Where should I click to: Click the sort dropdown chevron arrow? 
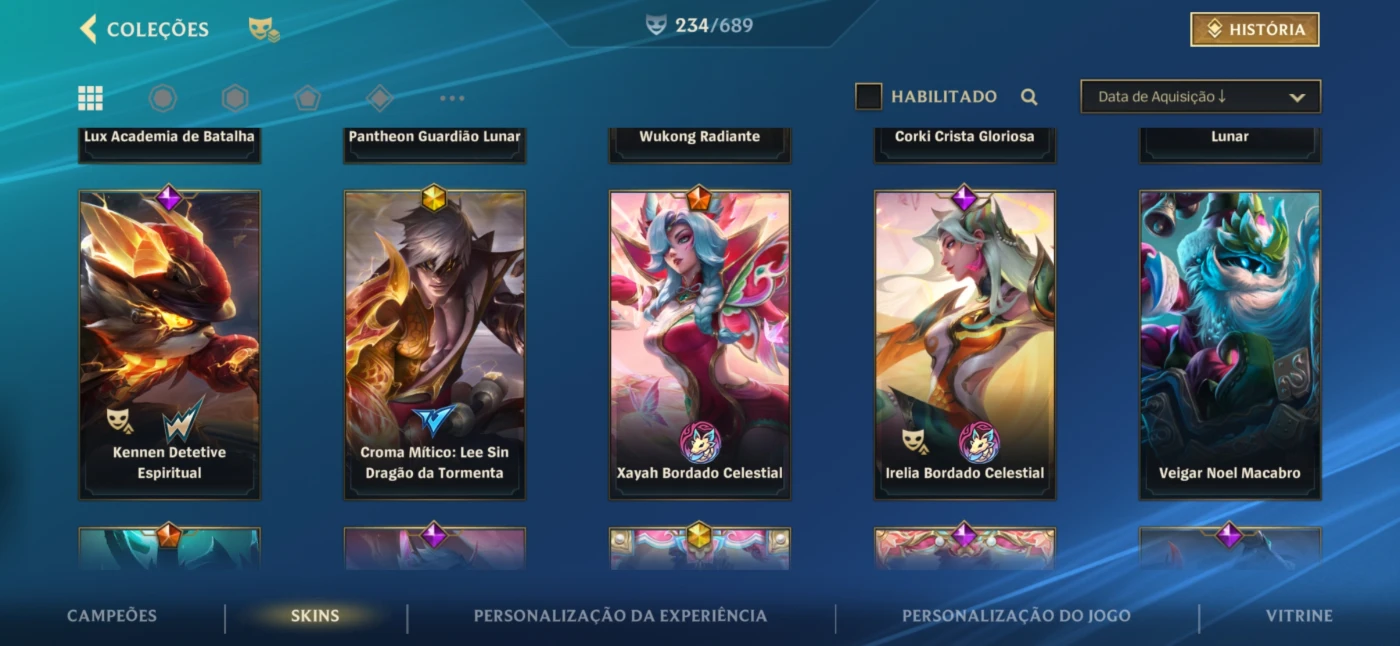click(x=1297, y=98)
